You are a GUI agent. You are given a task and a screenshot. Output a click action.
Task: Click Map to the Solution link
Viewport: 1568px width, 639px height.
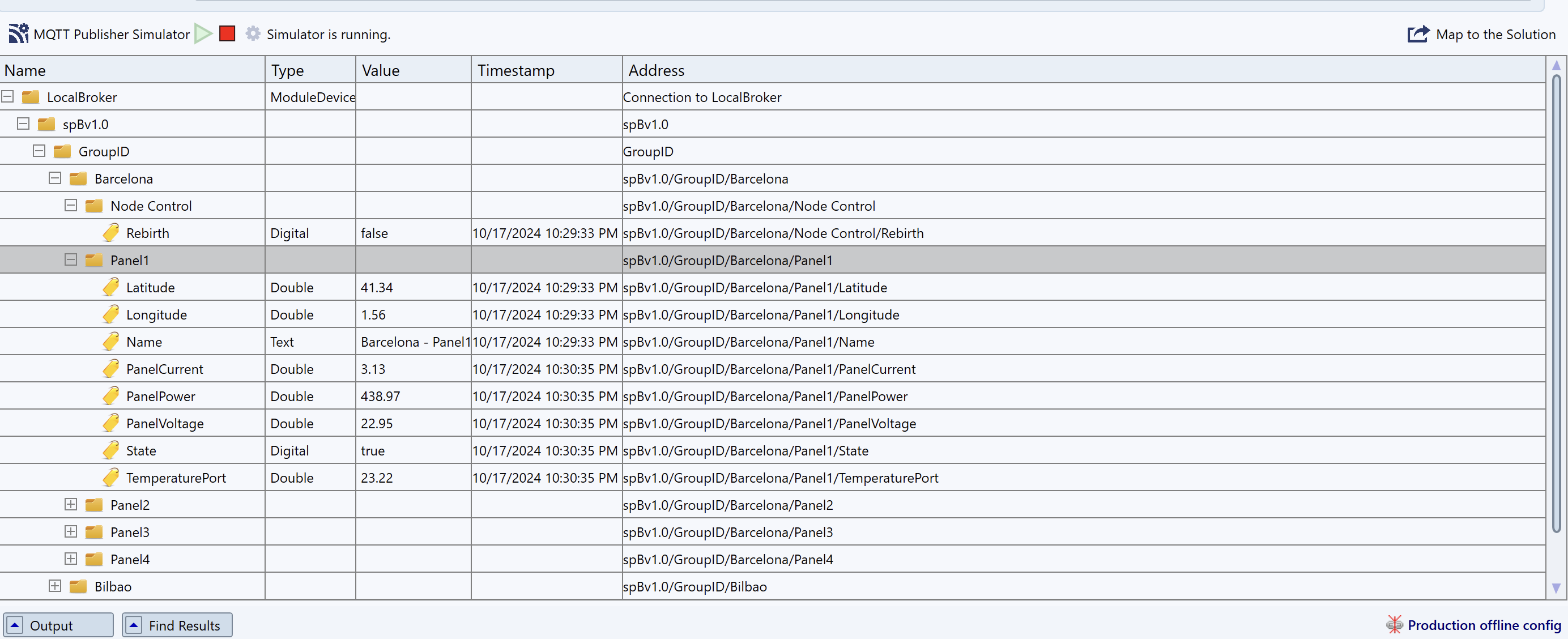(x=1495, y=35)
